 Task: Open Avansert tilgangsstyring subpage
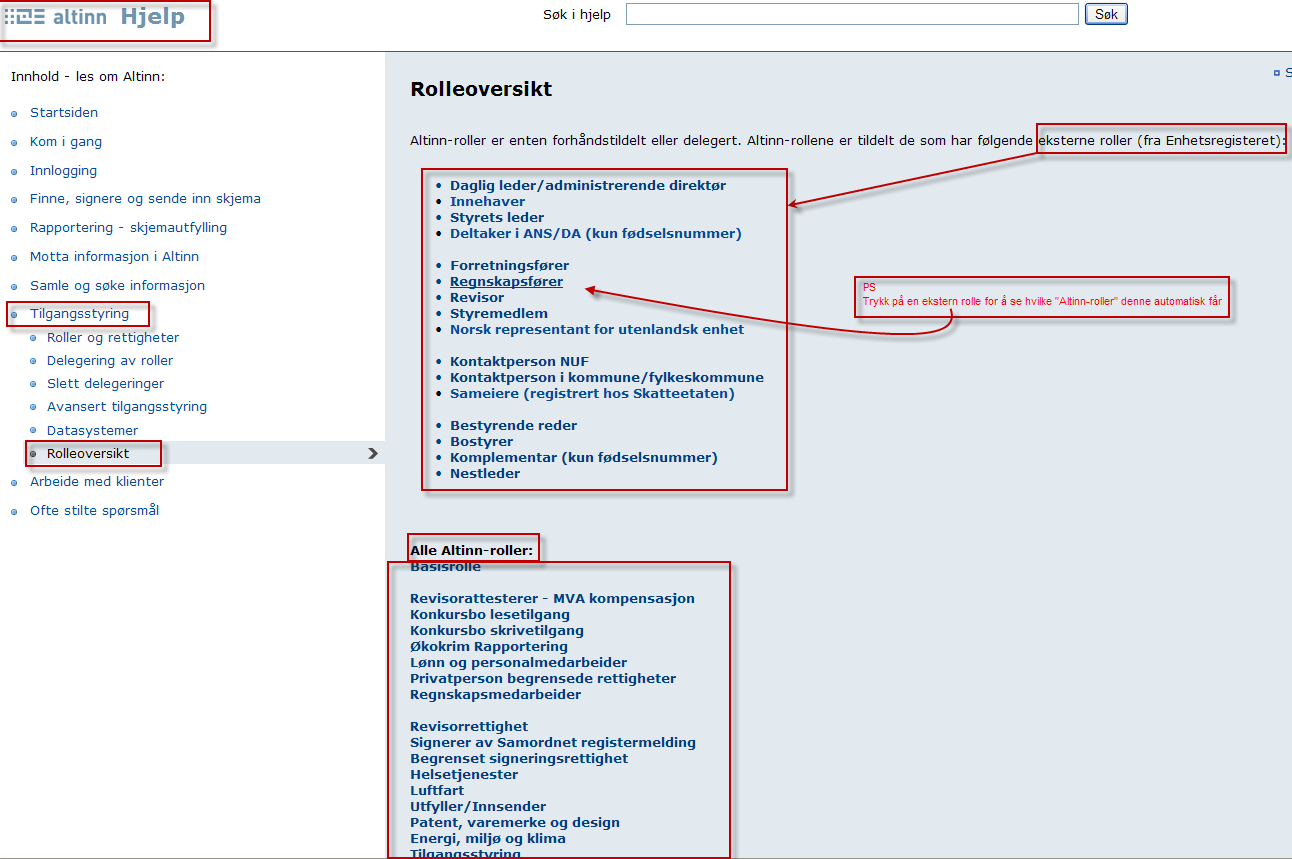point(127,407)
